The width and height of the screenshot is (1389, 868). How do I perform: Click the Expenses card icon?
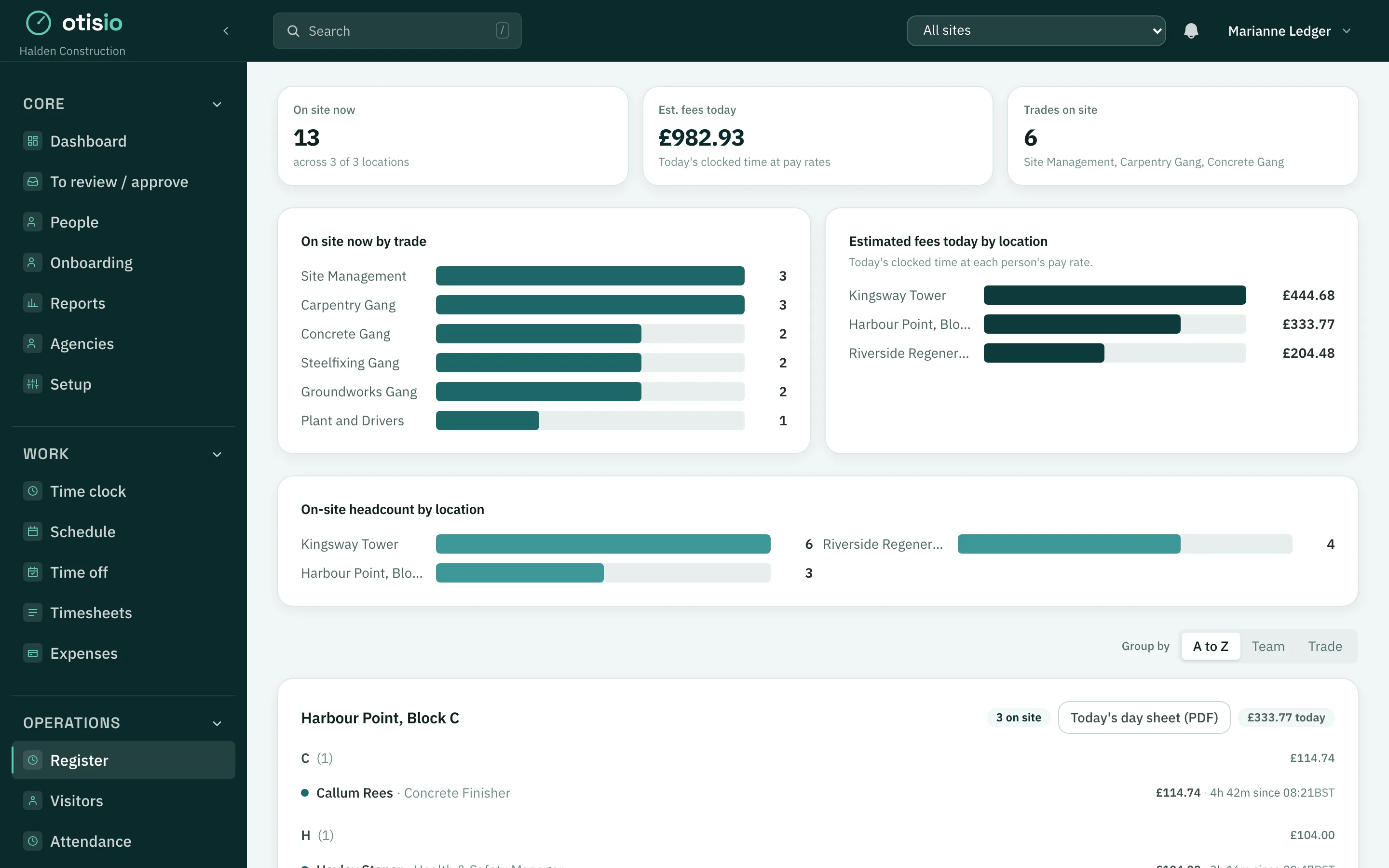[x=33, y=653]
